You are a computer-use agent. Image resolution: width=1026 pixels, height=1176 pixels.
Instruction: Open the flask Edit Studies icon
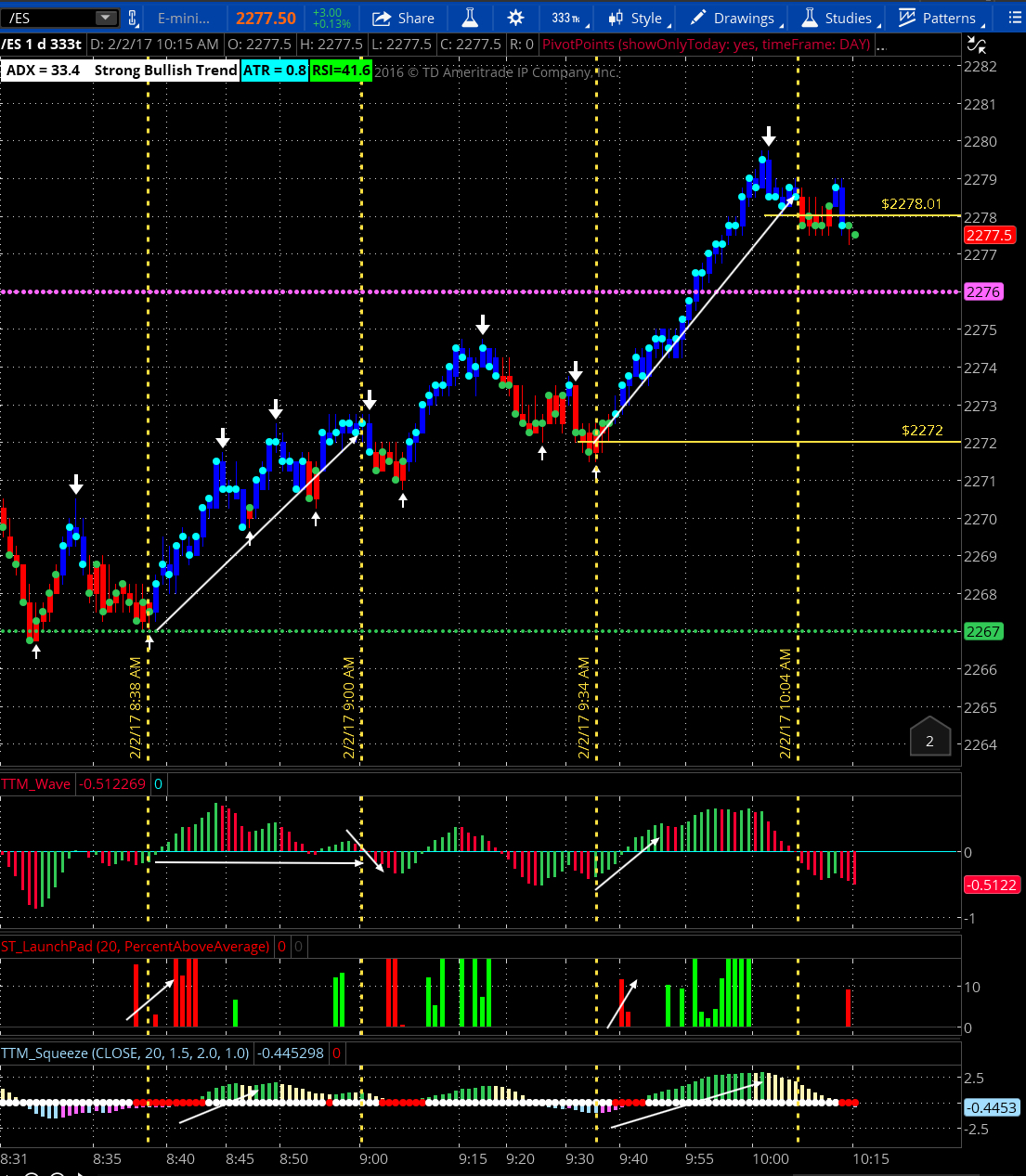(x=470, y=18)
